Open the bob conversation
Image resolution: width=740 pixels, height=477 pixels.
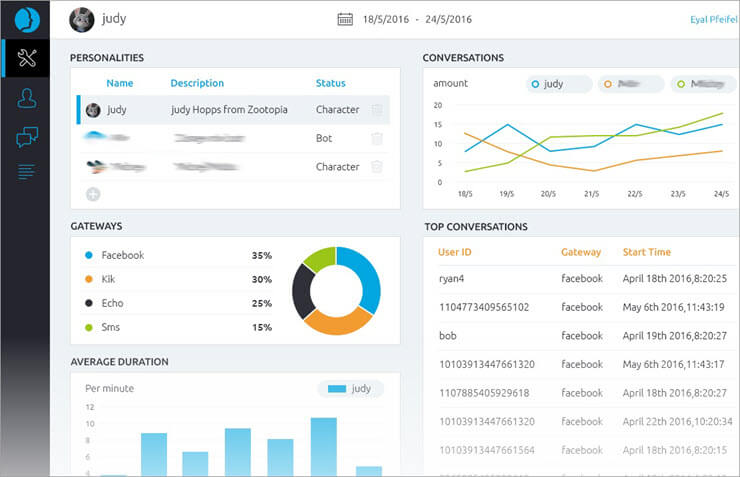[x=447, y=335]
